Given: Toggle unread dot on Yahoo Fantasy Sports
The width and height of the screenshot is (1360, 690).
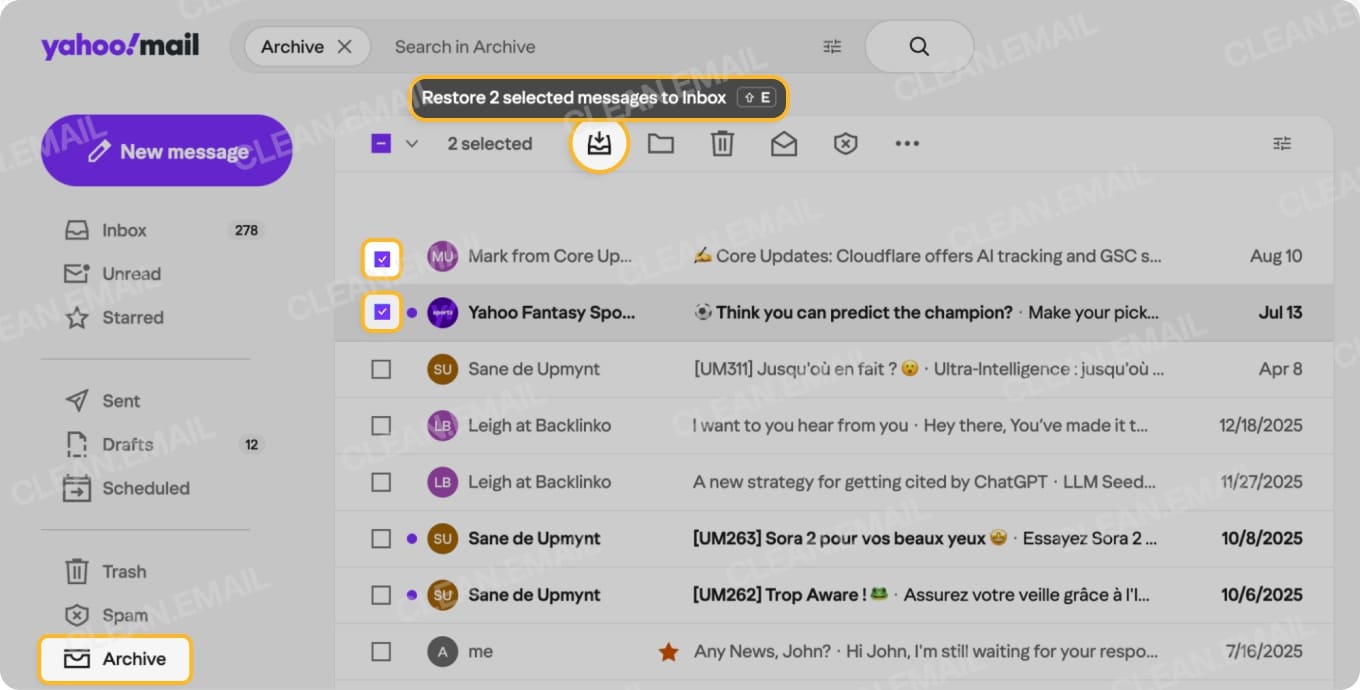Looking at the screenshot, I should tap(412, 313).
